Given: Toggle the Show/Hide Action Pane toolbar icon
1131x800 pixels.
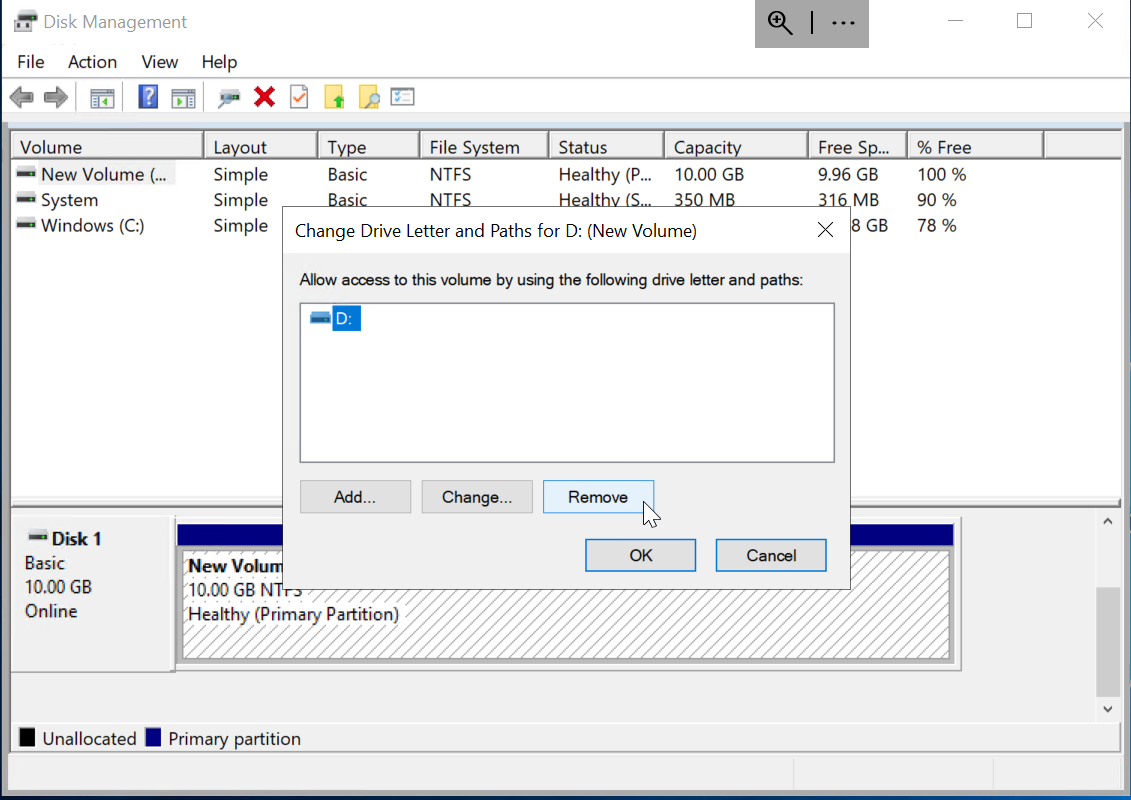Looking at the screenshot, I should pos(182,97).
